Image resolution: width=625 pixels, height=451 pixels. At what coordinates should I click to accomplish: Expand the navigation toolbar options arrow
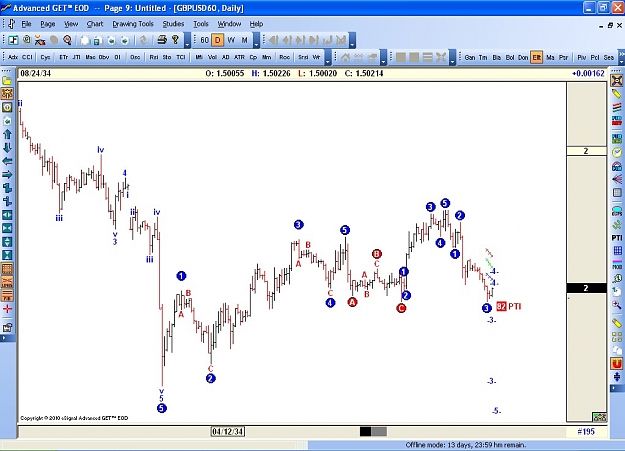coord(352,40)
